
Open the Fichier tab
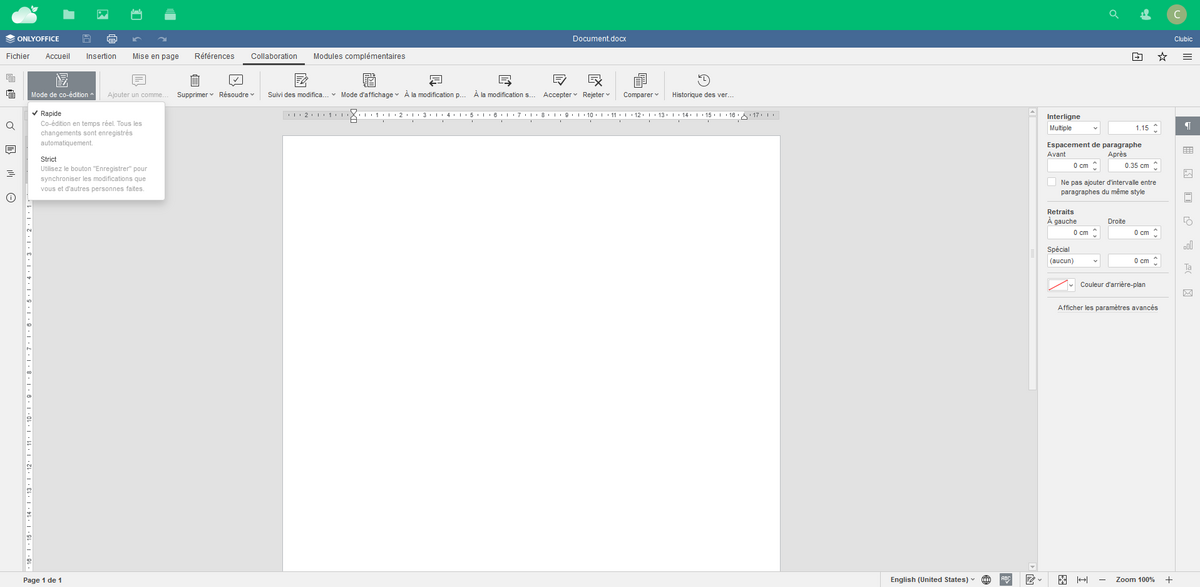coord(18,56)
